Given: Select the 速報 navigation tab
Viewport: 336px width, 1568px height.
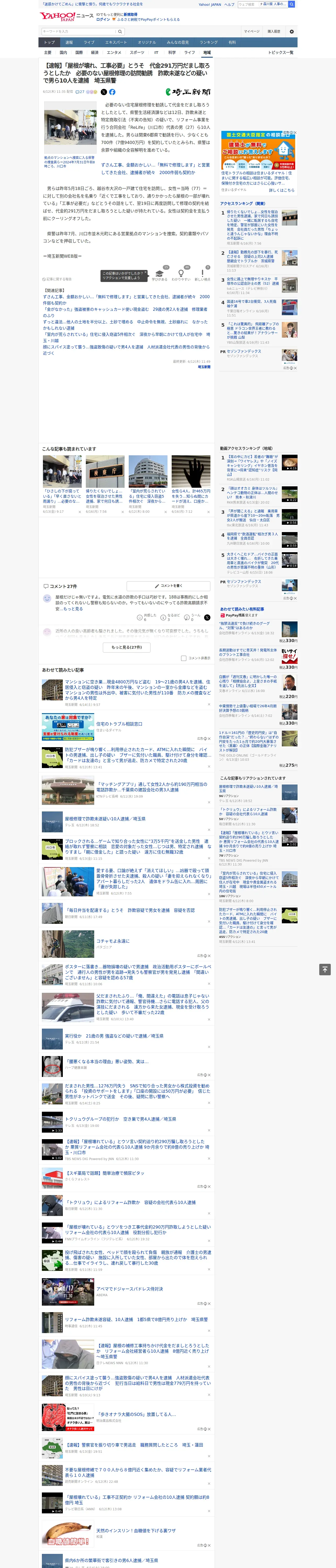Looking at the screenshot, I should tap(69, 43).
